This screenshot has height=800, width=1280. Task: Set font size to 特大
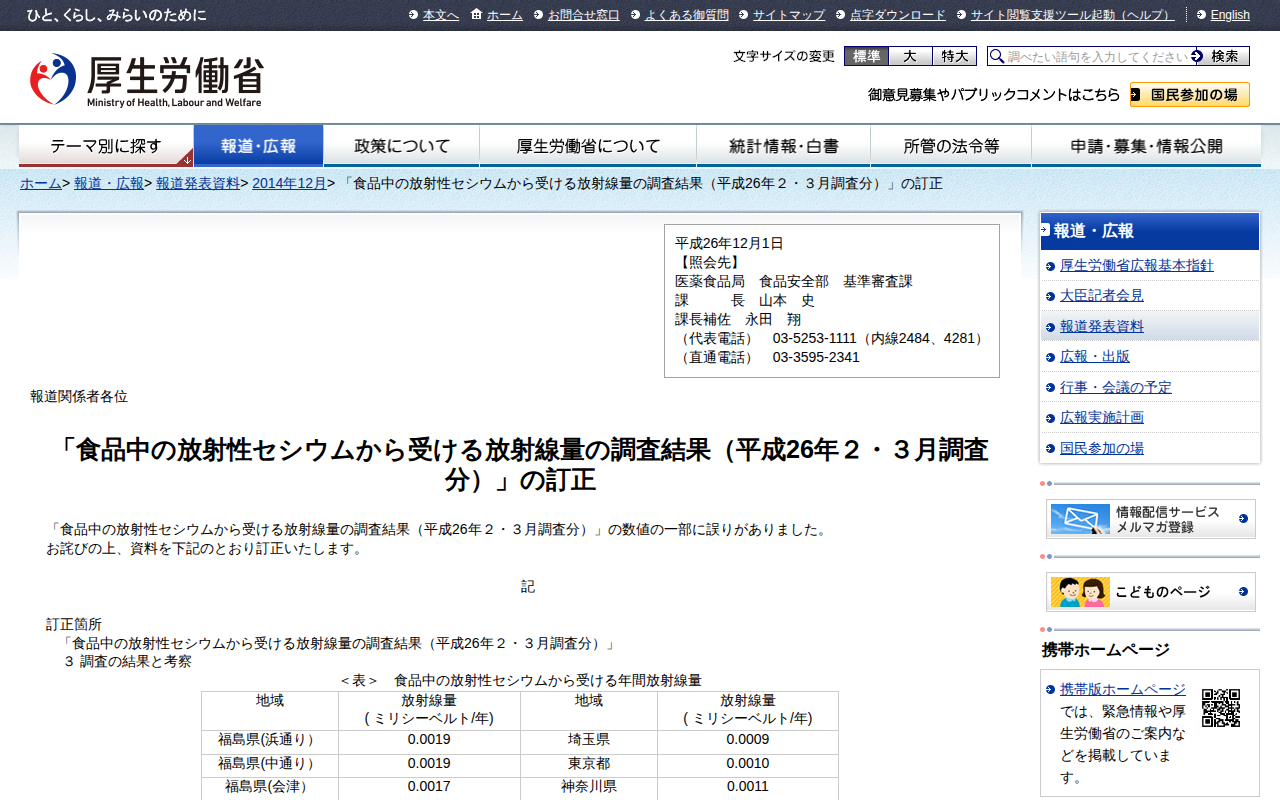[954, 57]
